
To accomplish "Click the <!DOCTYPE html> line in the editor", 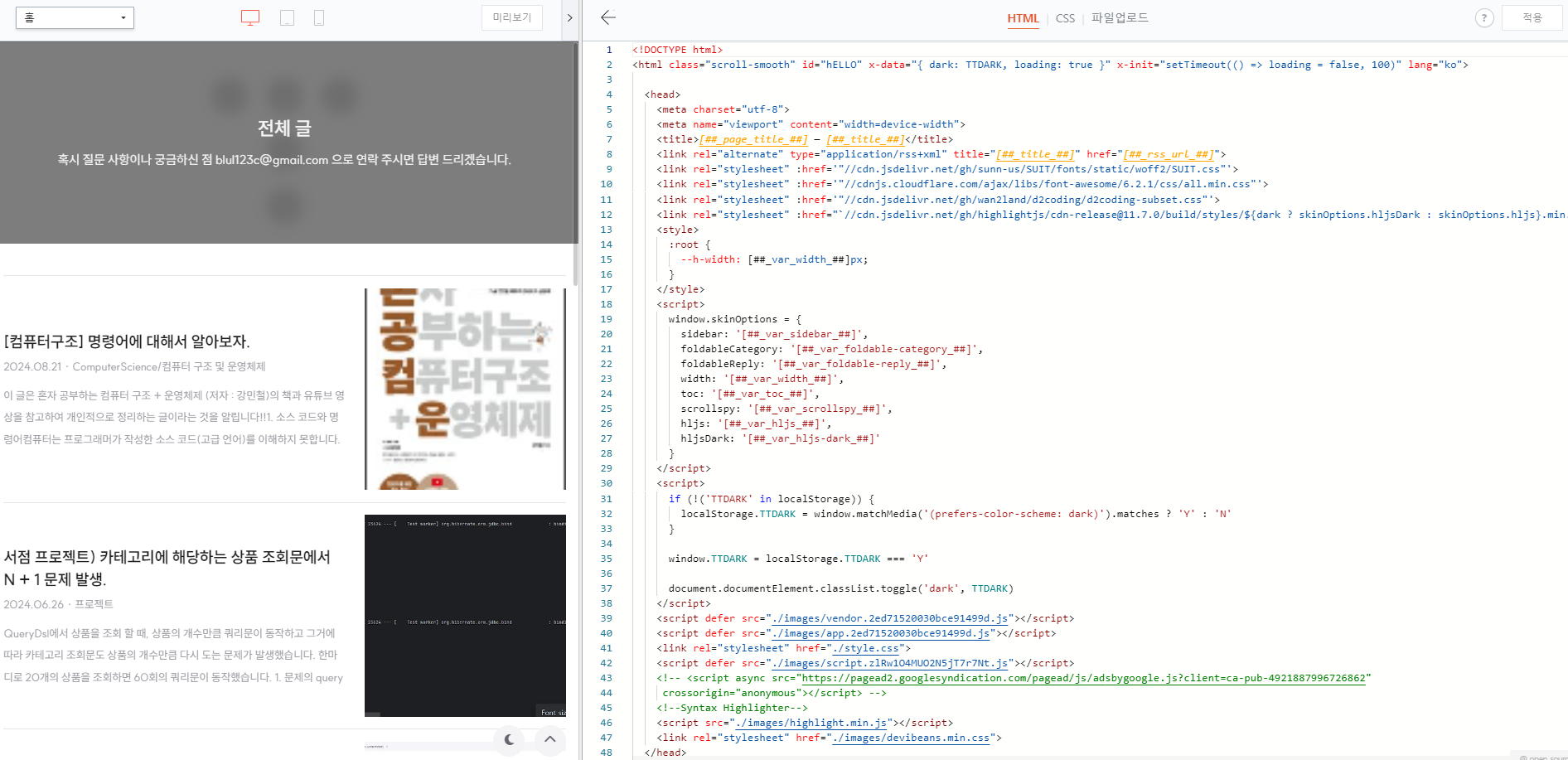I will click(x=677, y=50).
